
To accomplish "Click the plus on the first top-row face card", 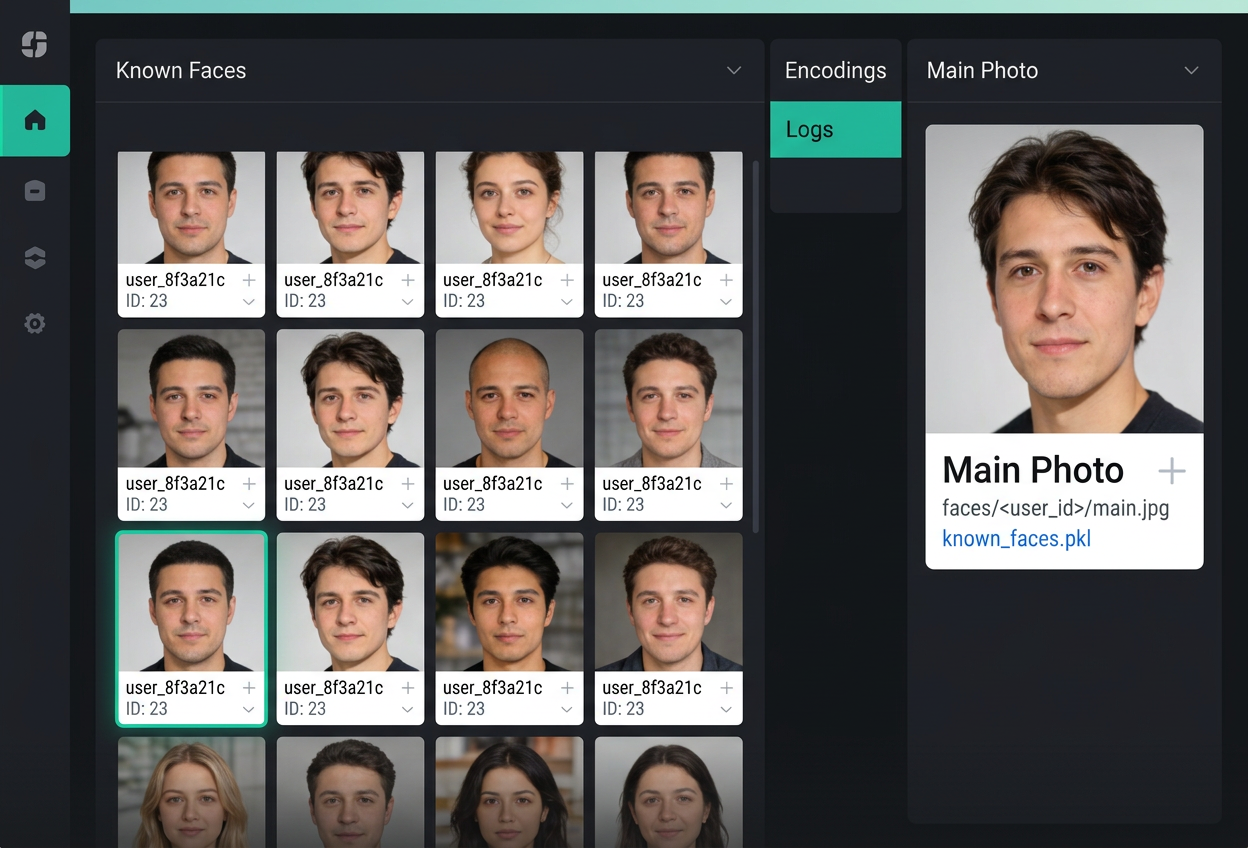I will point(248,280).
